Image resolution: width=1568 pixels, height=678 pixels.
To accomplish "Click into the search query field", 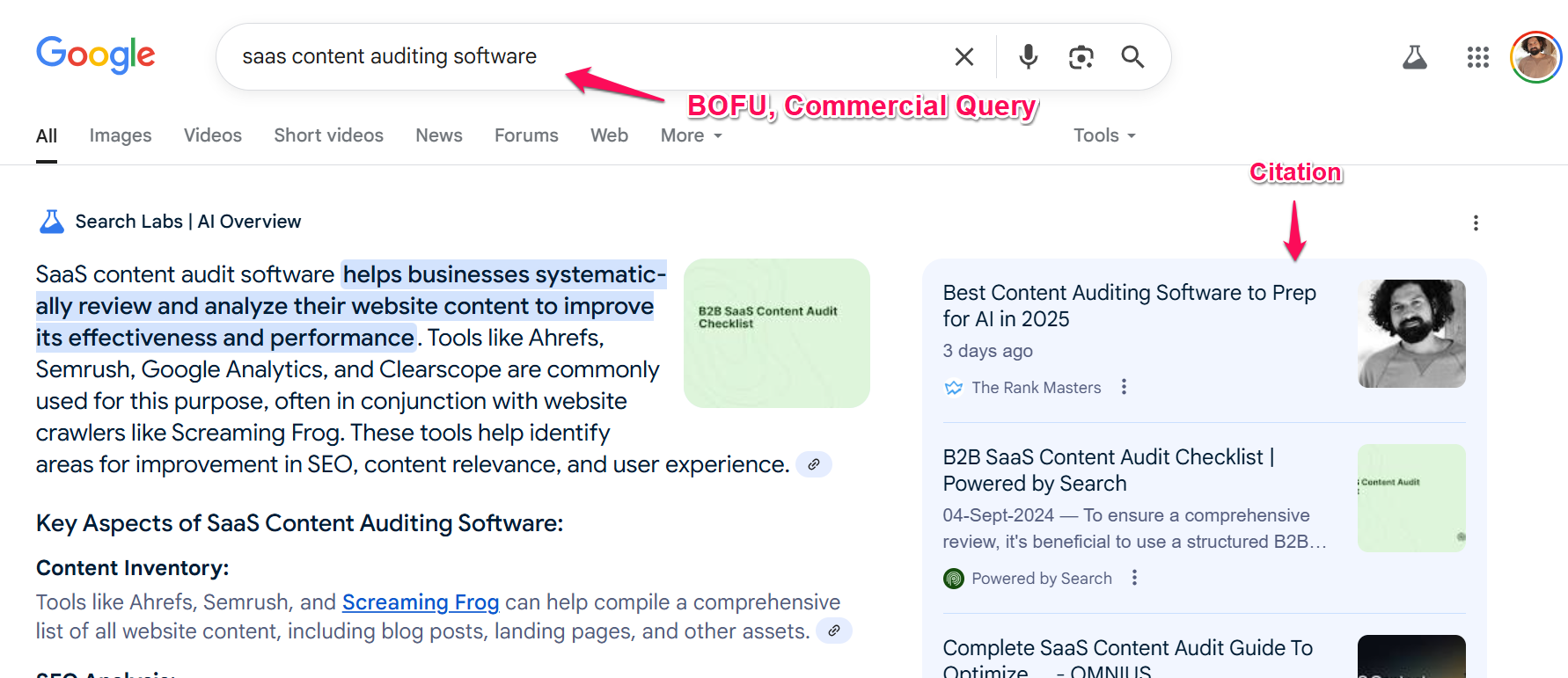I will pos(581,57).
